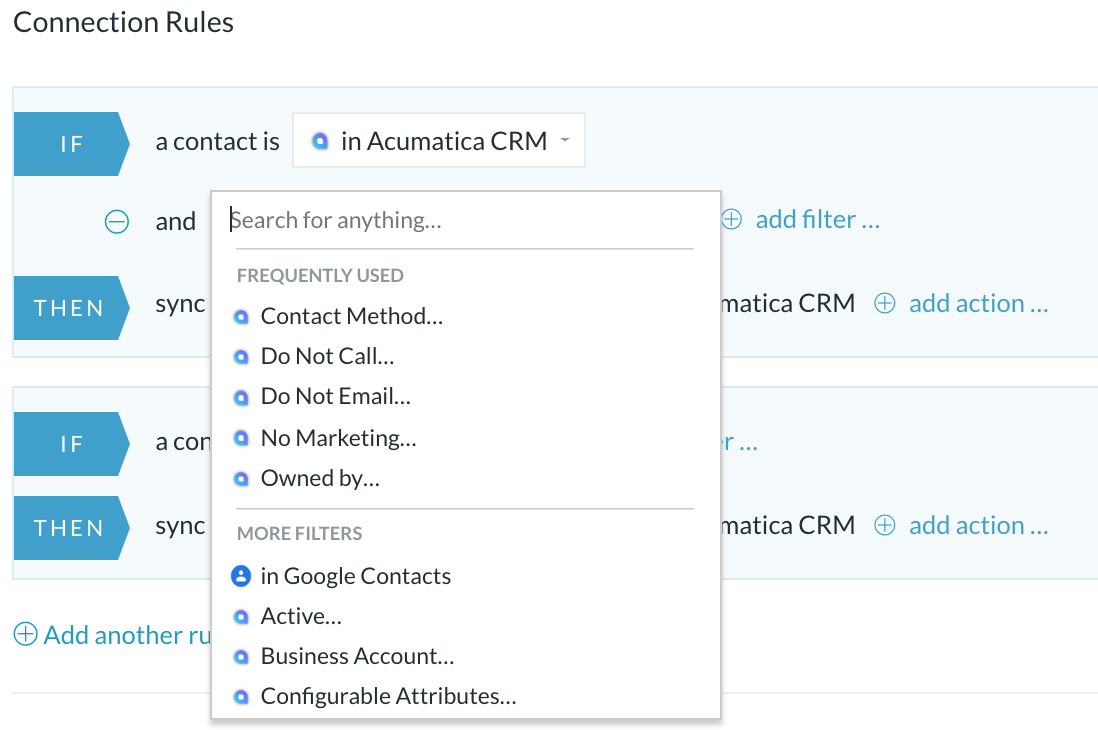Select the 'Owned by...' filter
The height and width of the screenshot is (730, 1098).
(320, 478)
